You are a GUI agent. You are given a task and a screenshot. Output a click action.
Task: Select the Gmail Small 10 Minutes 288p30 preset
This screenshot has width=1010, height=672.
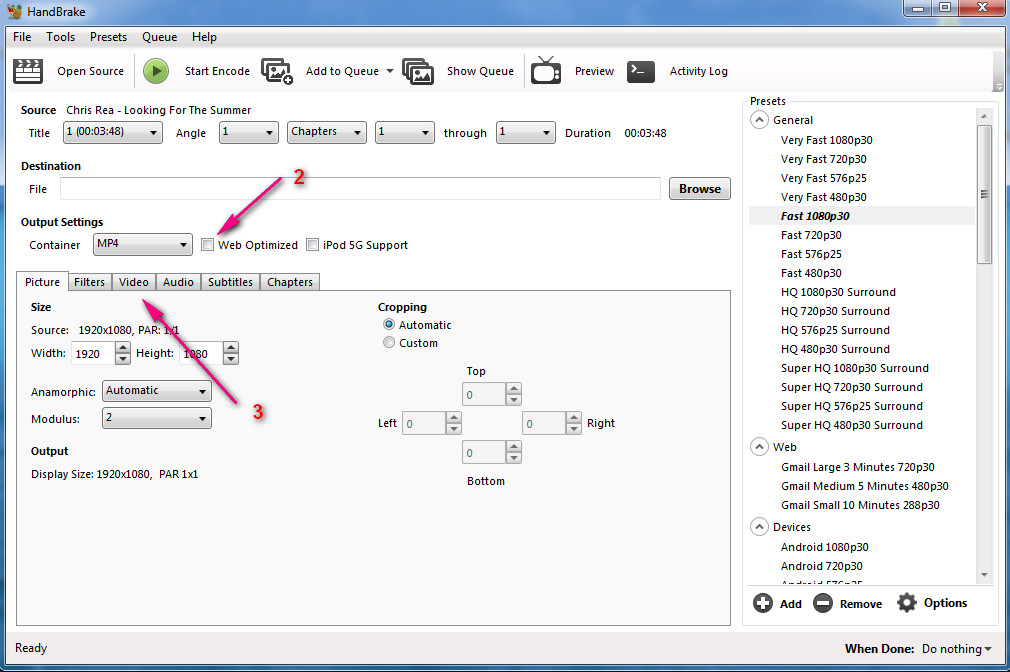(x=860, y=505)
